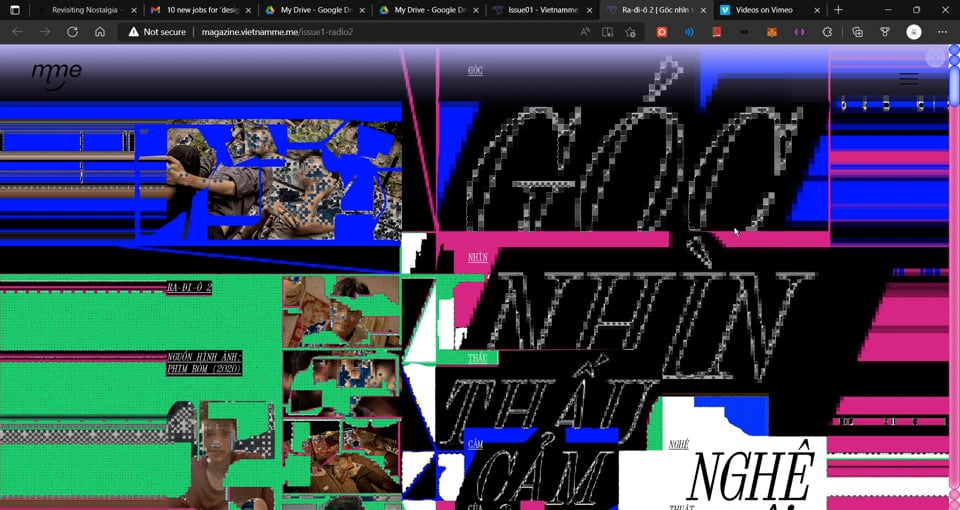This screenshot has width=960, height=510.
Task: Open the browser home page
Action: pyautogui.click(x=100, y=32)
